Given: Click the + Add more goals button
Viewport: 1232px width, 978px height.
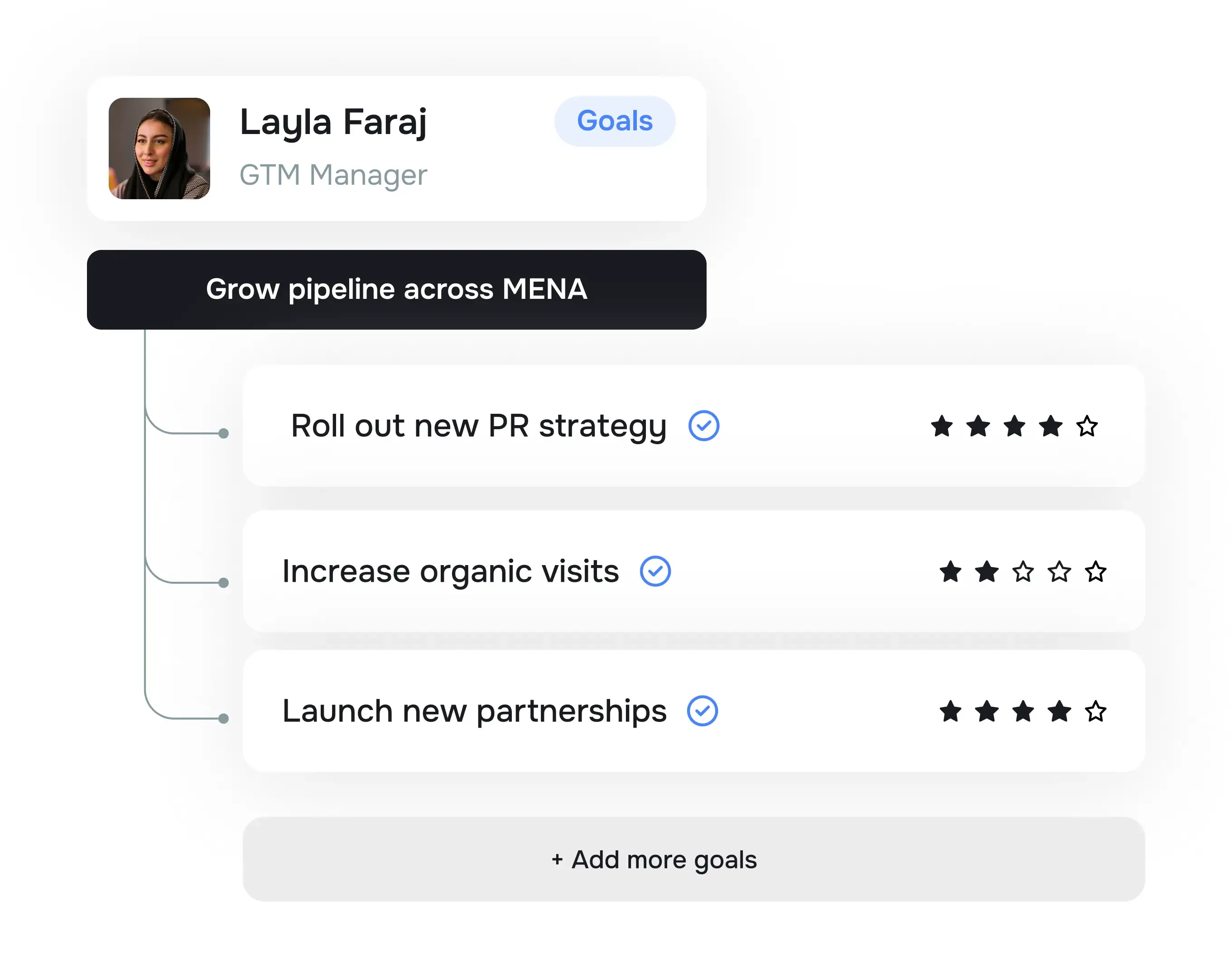Looking at the screenshot, I should (654, 859).
